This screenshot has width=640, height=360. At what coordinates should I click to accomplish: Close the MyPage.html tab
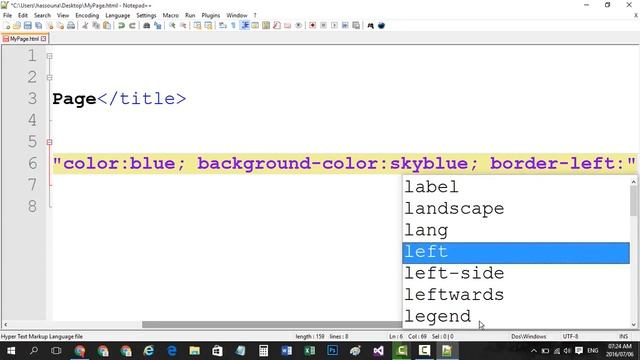pos(44,39)
